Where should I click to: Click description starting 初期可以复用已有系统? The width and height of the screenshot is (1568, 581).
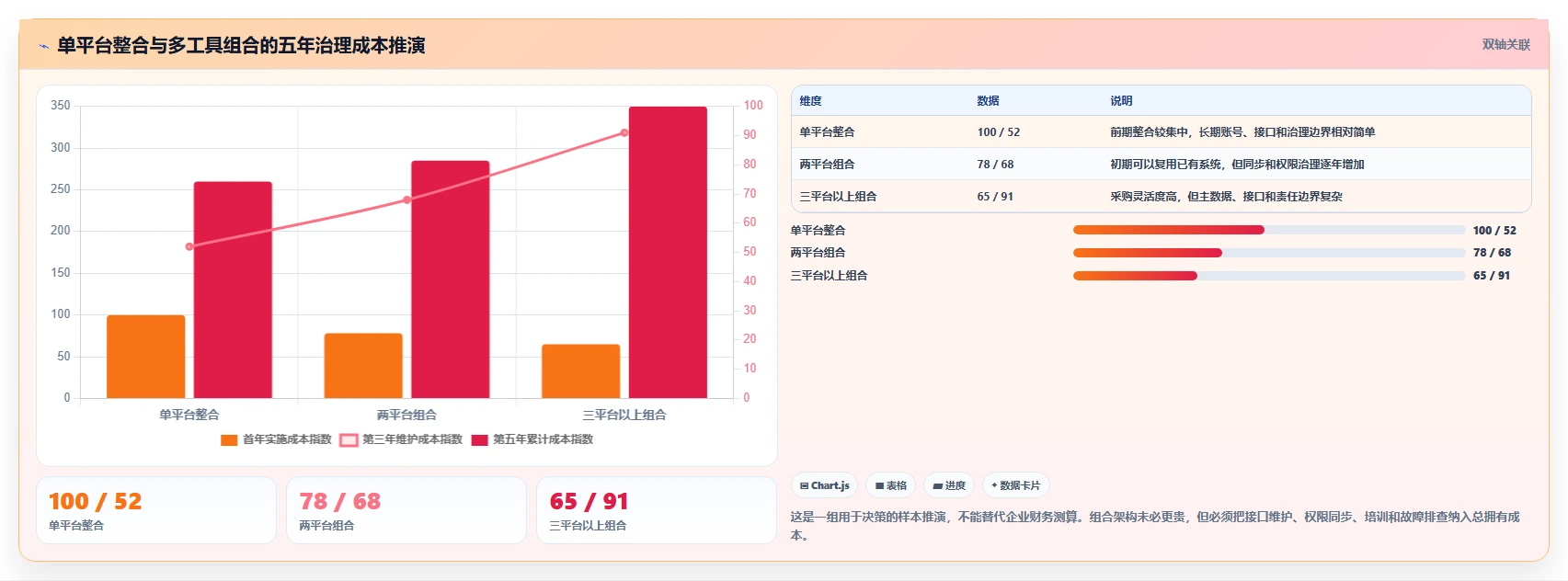pos(1237,165)
